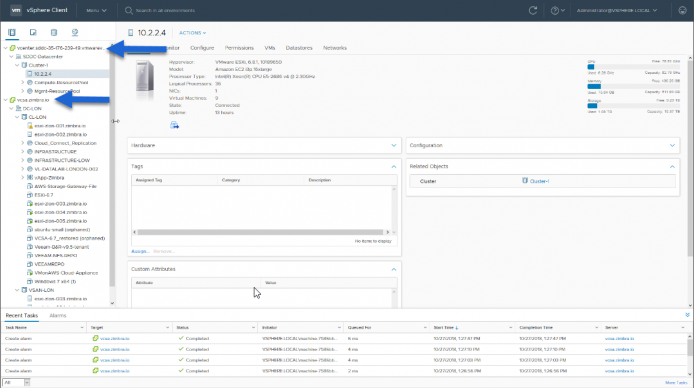The height and width of the screenshot is (388, 694).
Task: Click the powered-on VM icon of esxi-zion-003.zimbra.io
Action: [30, 204]
